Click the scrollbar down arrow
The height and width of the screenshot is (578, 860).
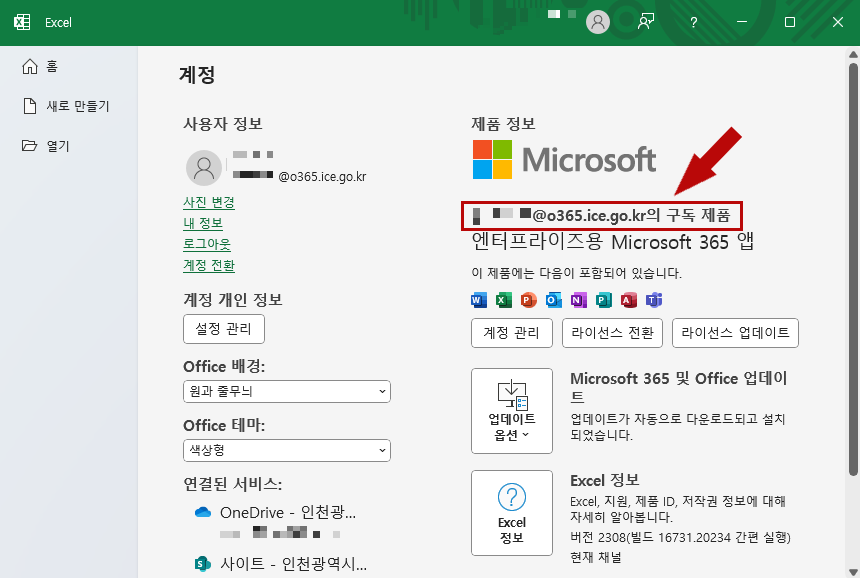(x=853, y=572)
